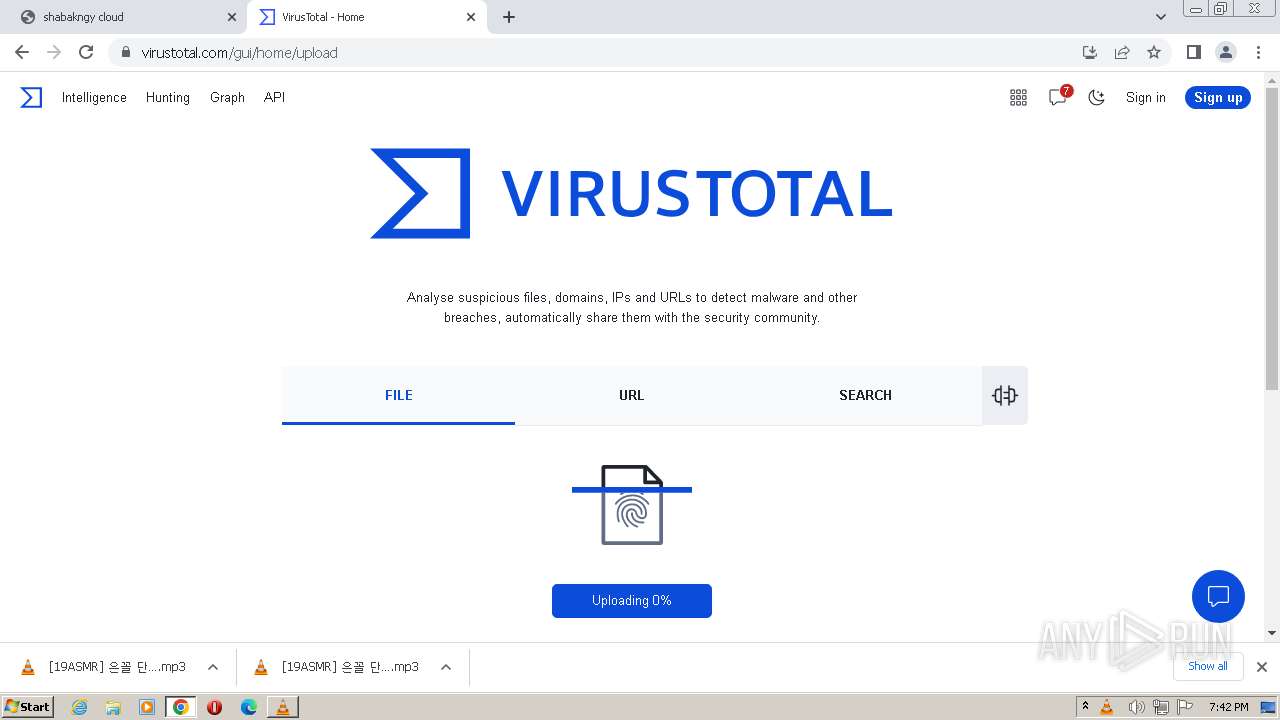This screenshot has height=720, width=1280.
Task: Open Graph menu item
Action: pos(227,97)
